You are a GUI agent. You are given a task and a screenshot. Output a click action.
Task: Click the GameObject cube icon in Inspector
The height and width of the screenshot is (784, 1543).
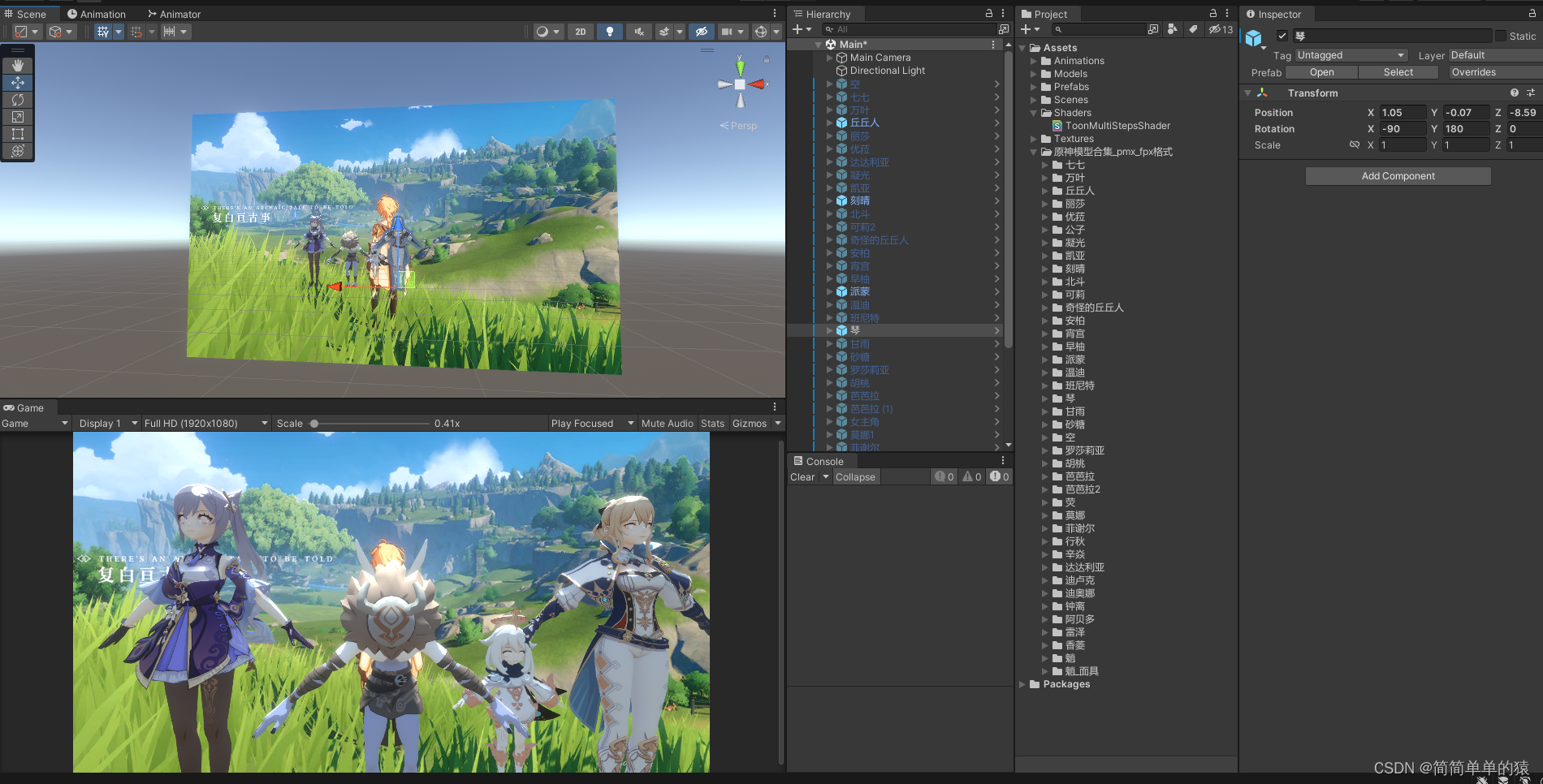1254,38
